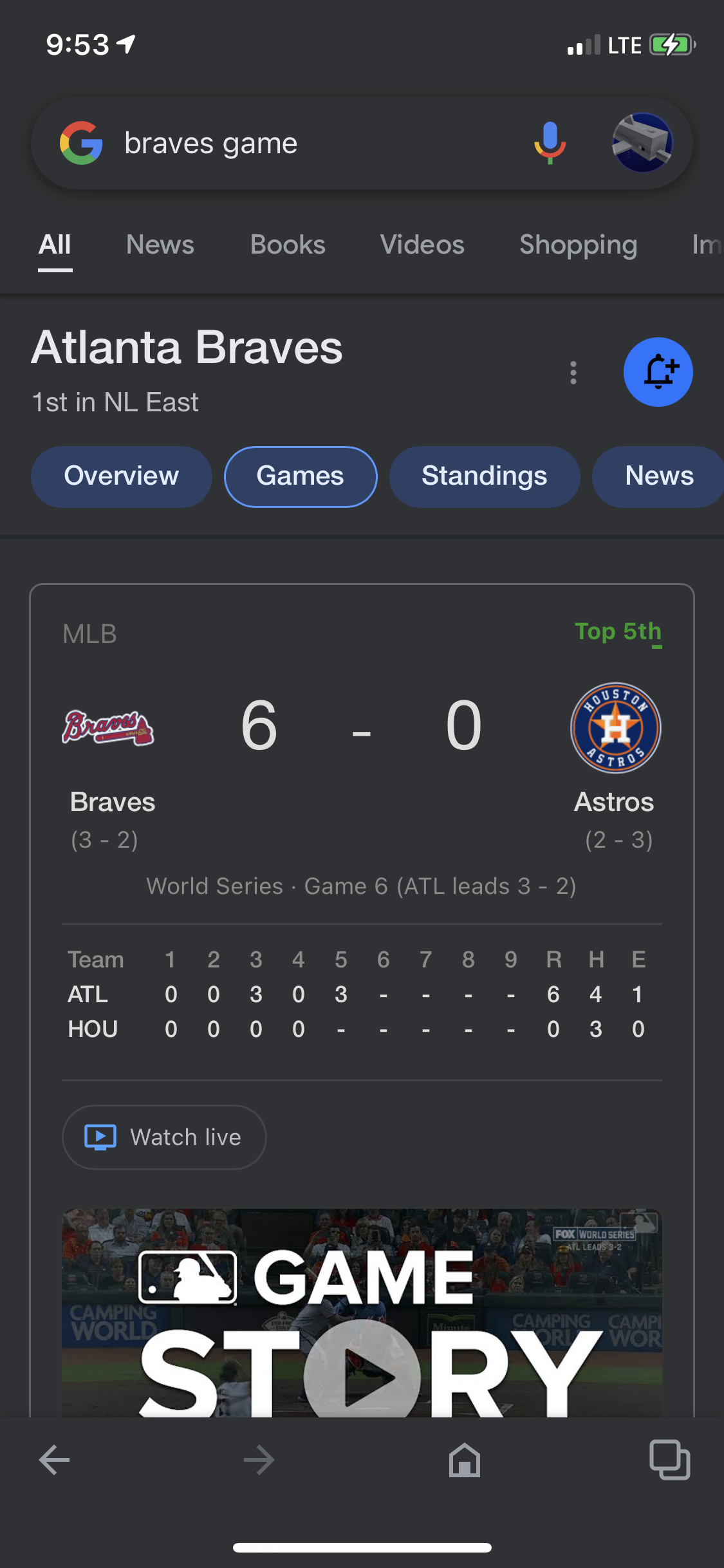Open the three-dot options for Atlanta Braves
724x1568 pixels.
pyautogui.click(x=573, y=373)
